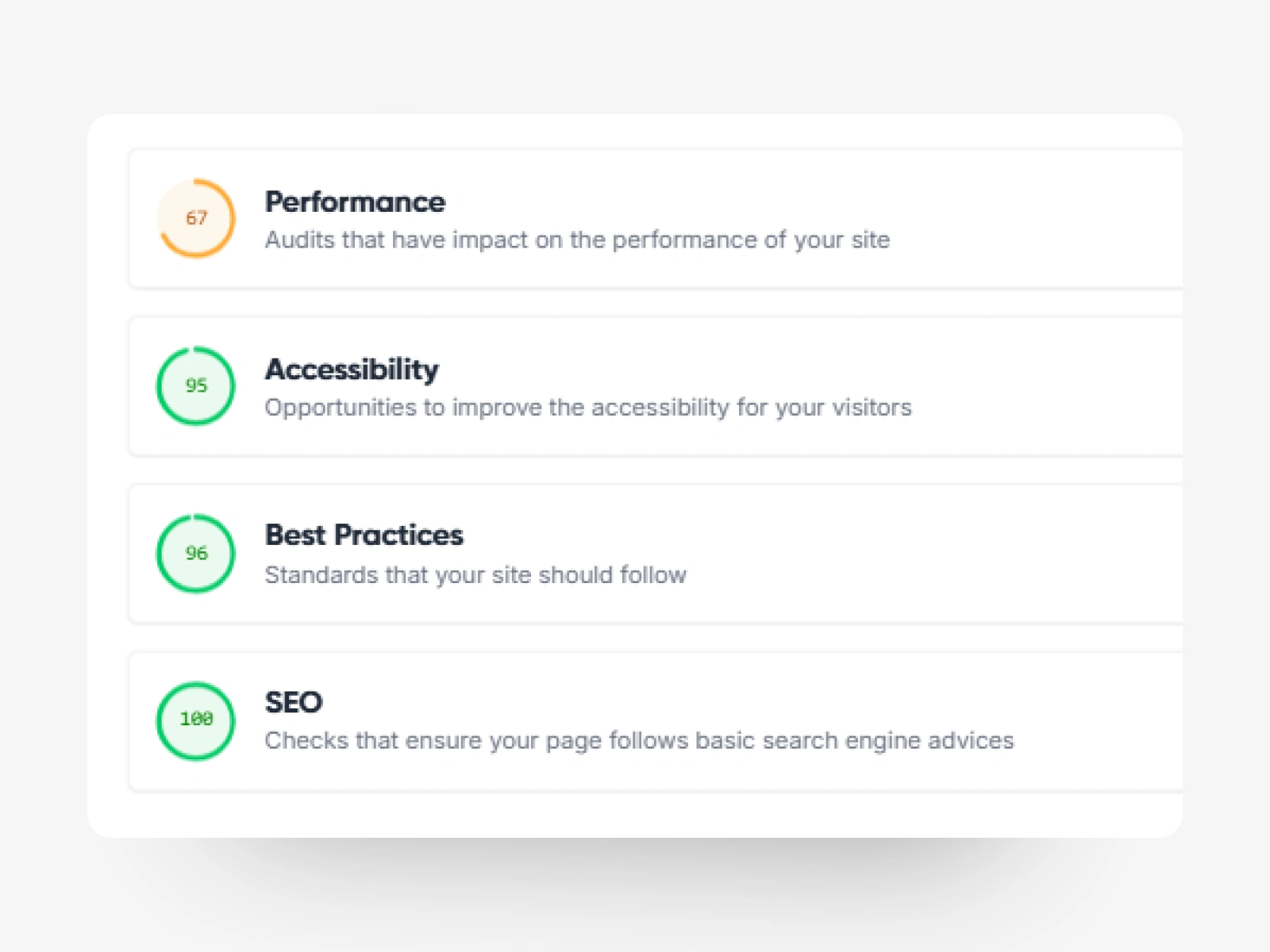Open the SEO checks section
The height and width of the screenshot is (952, 1270).
click(635, 720)
